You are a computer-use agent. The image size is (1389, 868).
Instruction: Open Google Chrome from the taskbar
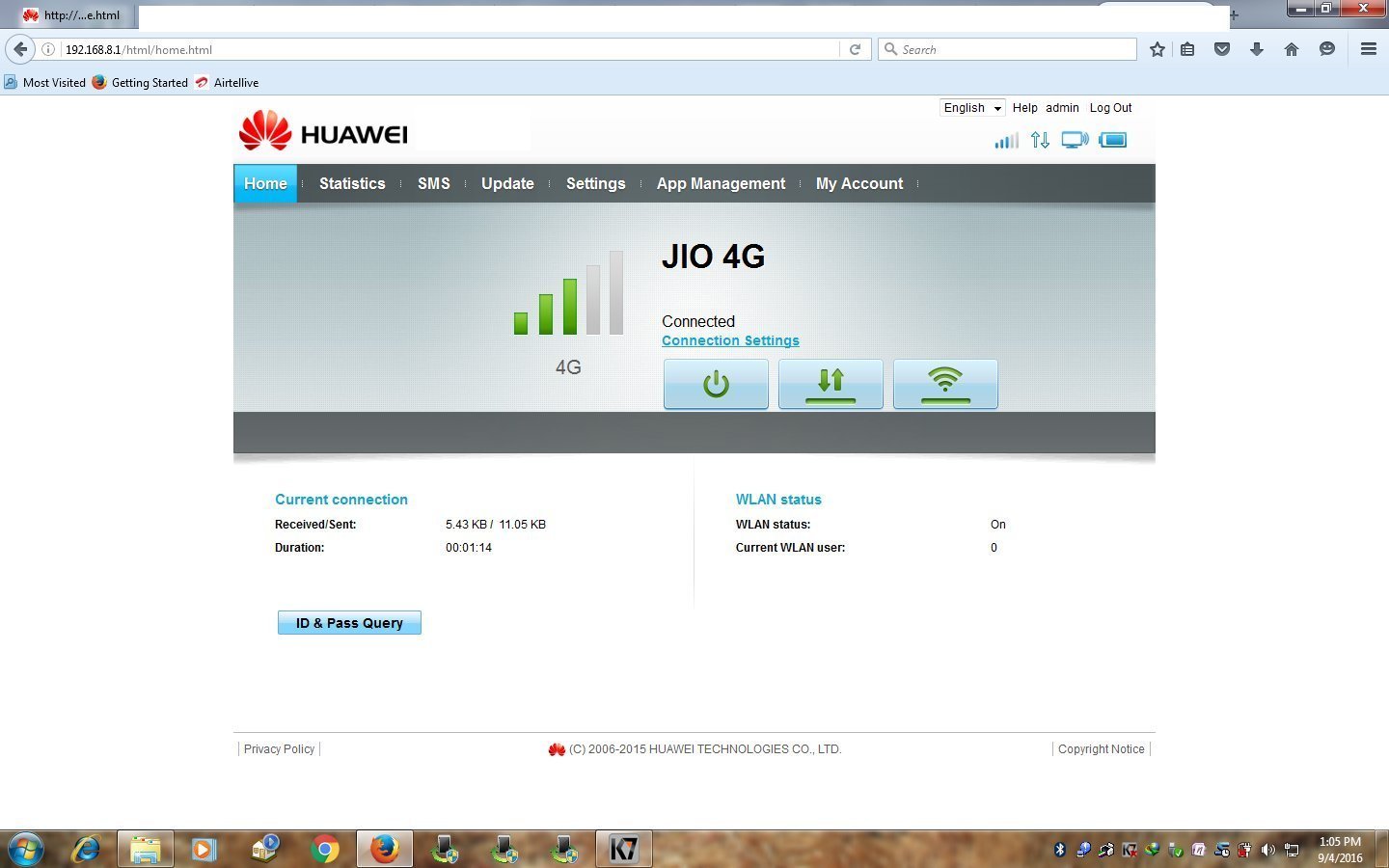tap(325, 850)
